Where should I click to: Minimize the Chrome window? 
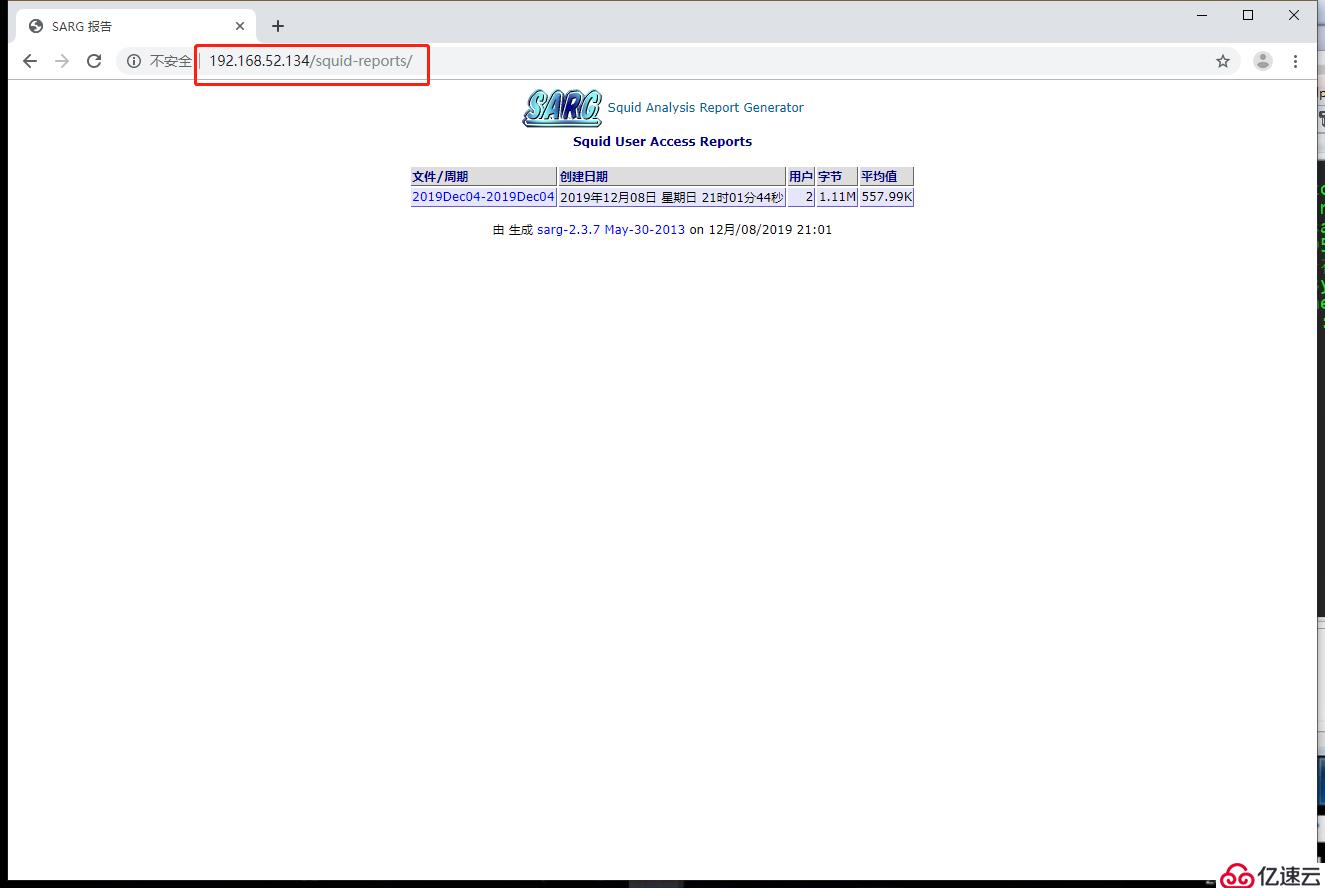click(1204, 15)
